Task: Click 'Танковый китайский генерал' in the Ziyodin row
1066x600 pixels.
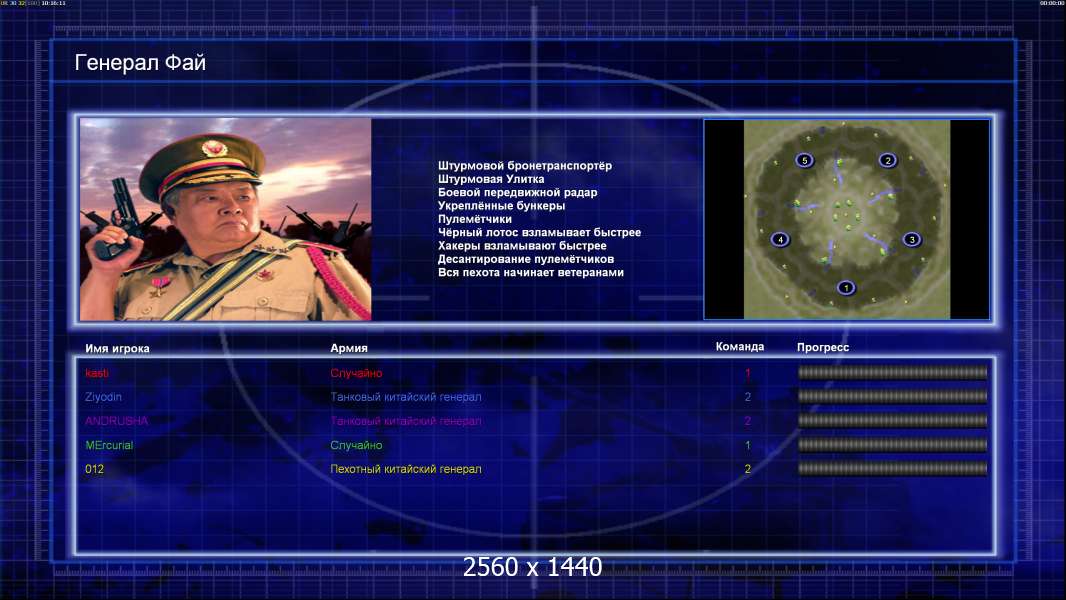Action: (406, 397)
